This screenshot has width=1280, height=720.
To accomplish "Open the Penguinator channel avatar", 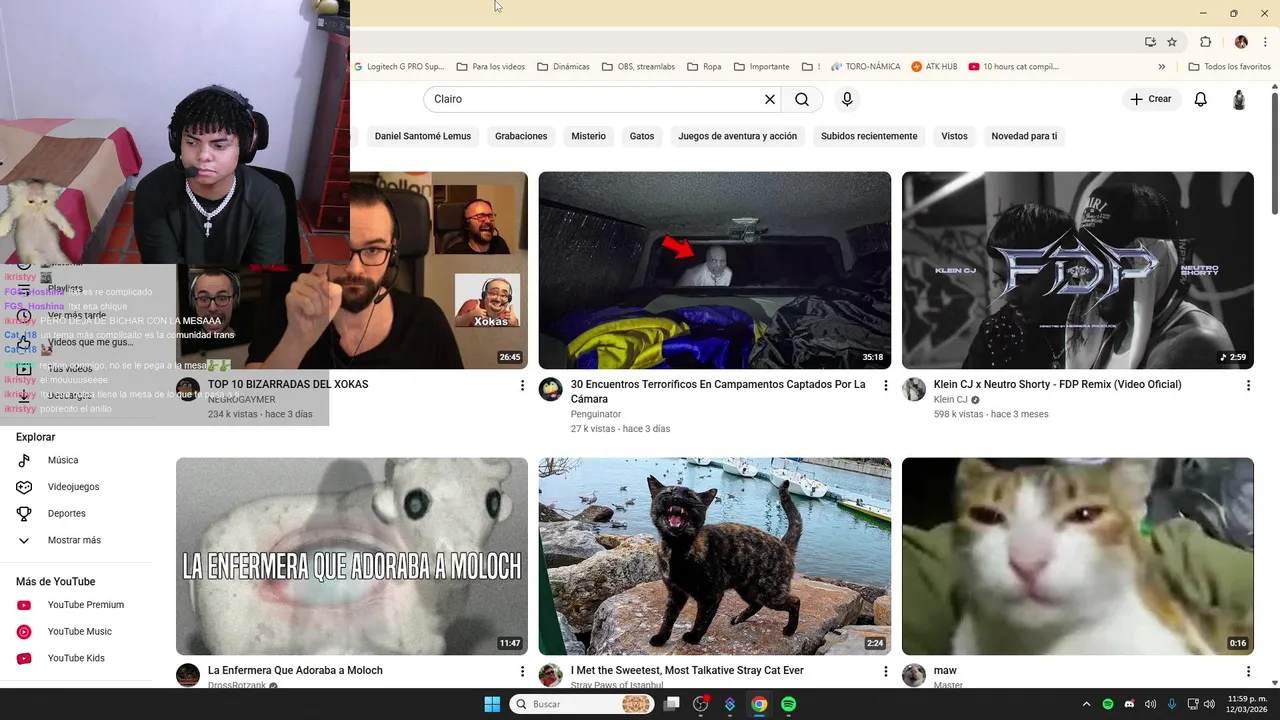I will [551, 389].
